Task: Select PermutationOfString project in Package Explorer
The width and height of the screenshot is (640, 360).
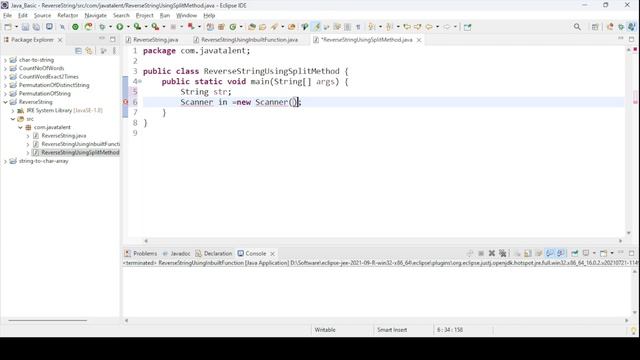Action: point(45,93)
